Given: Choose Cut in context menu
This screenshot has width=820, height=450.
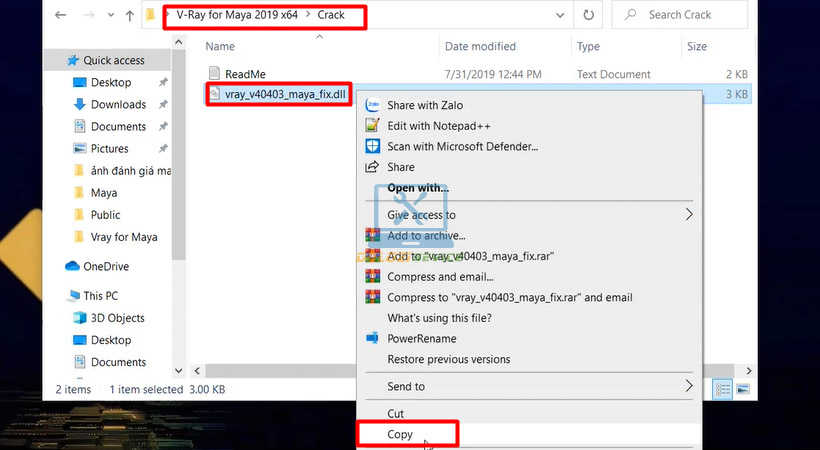Looking at the screenshot, I should point(395,413).
